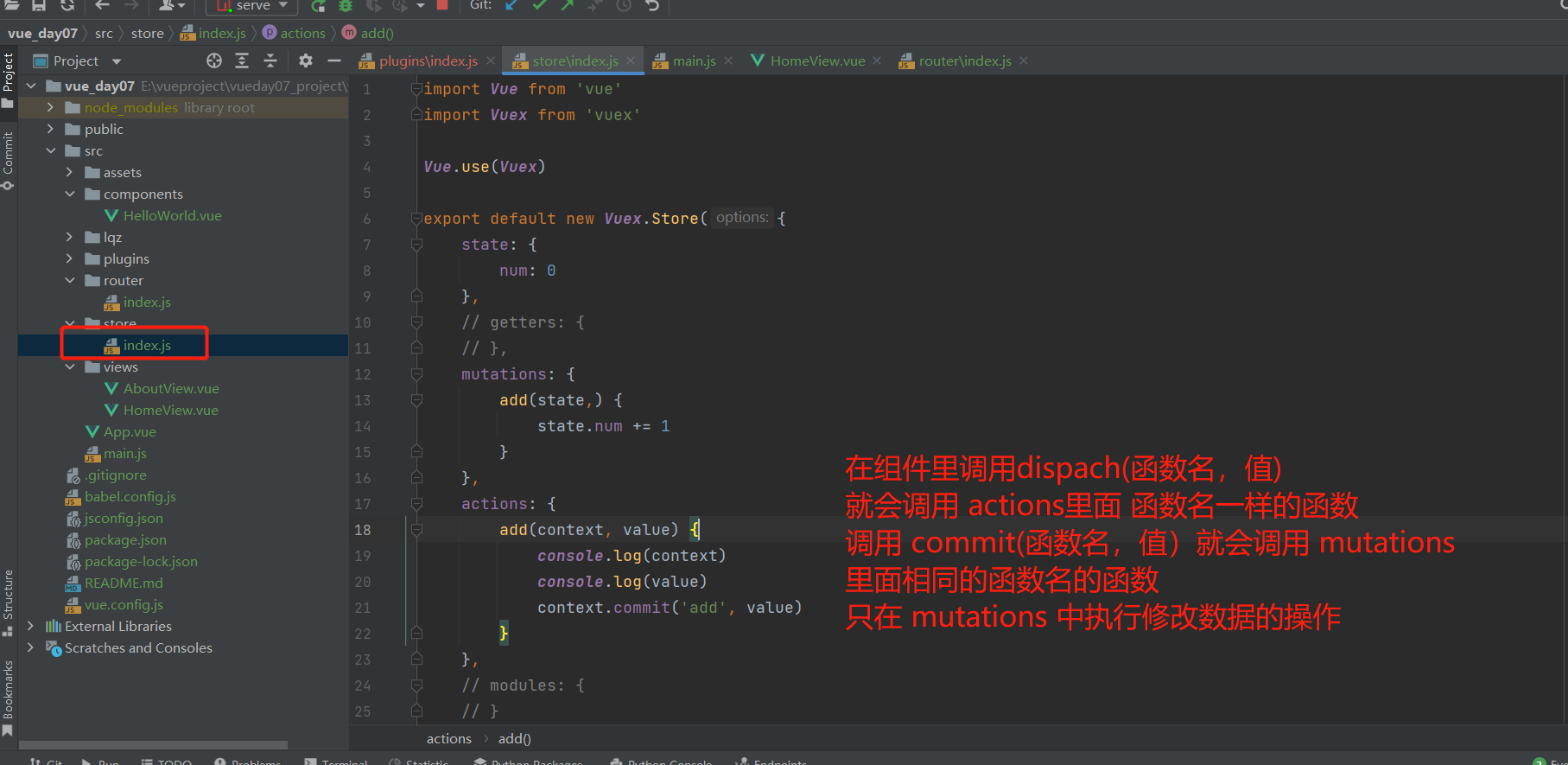1568x765 pixels.
Task: Select AboutView.vue in the project tree
Action: click(x=171, y=388)
